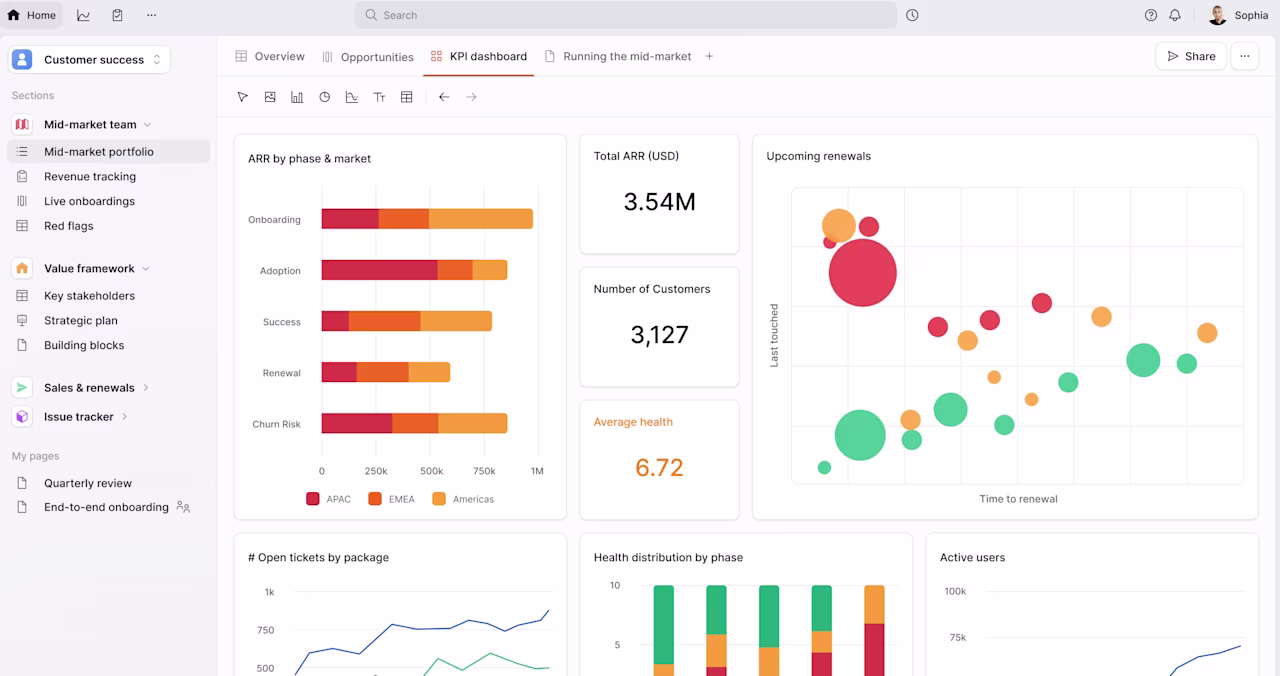Expand the Sales & renewals section
The height and width of the screenshot is (676, 1280).
(x=146, y=388)
